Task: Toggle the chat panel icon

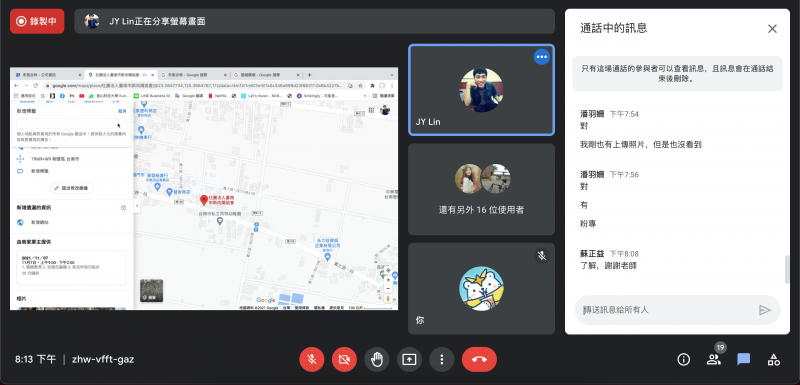Action: [x=743, y=360]
